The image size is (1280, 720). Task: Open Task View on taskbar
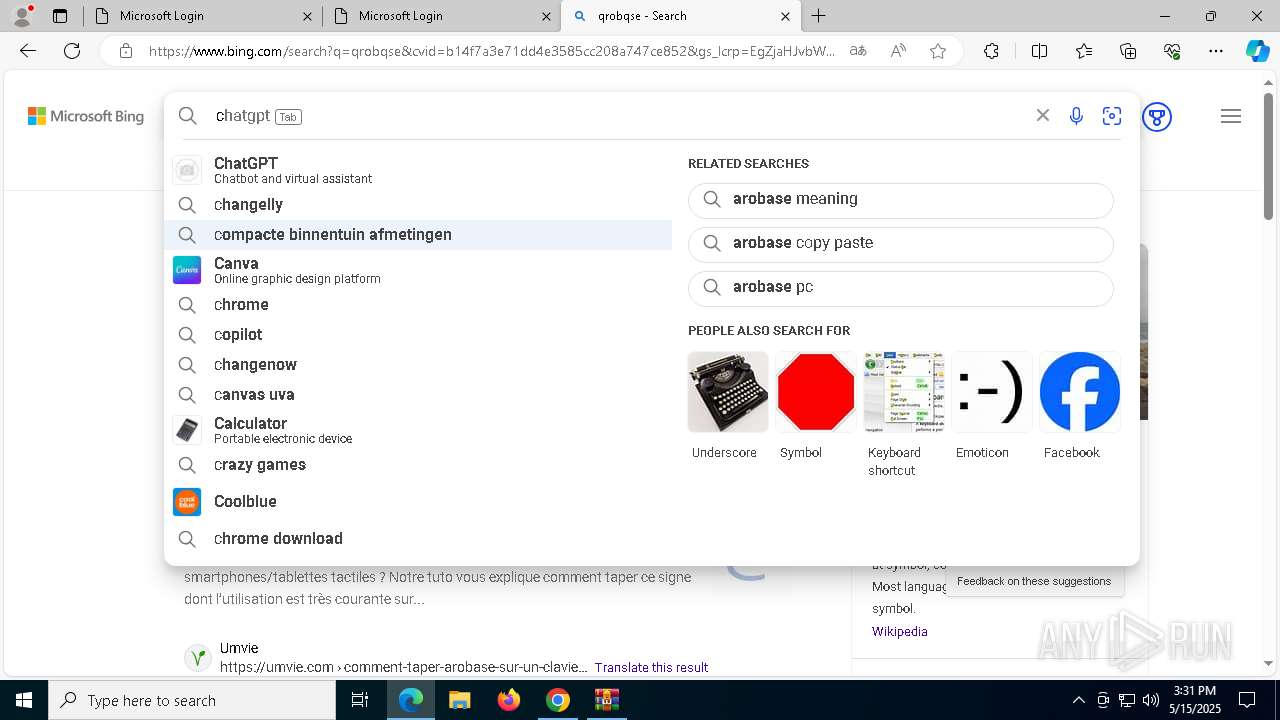tap(360, 700)
